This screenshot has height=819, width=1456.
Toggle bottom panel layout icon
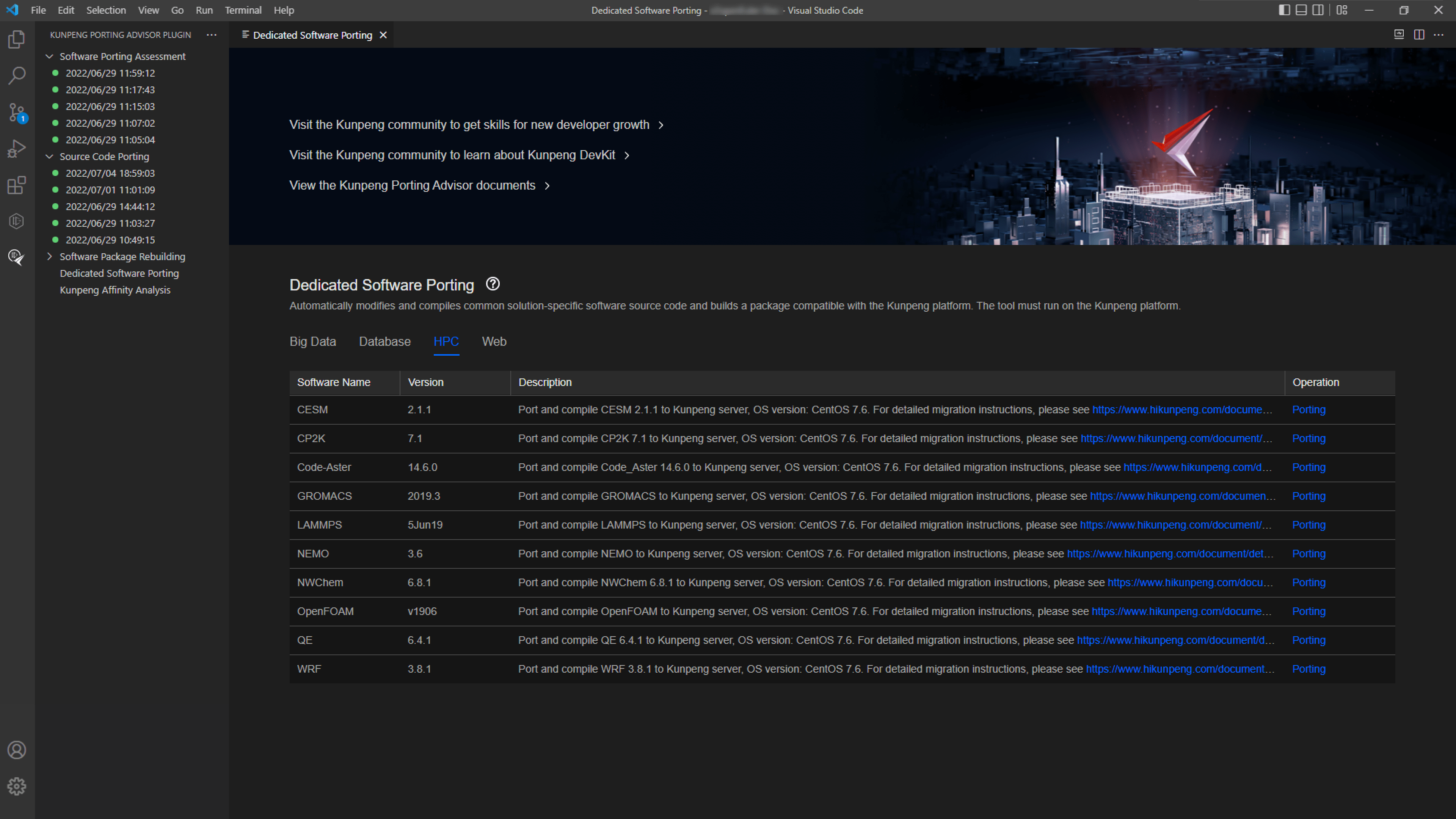click(1301, 10)
